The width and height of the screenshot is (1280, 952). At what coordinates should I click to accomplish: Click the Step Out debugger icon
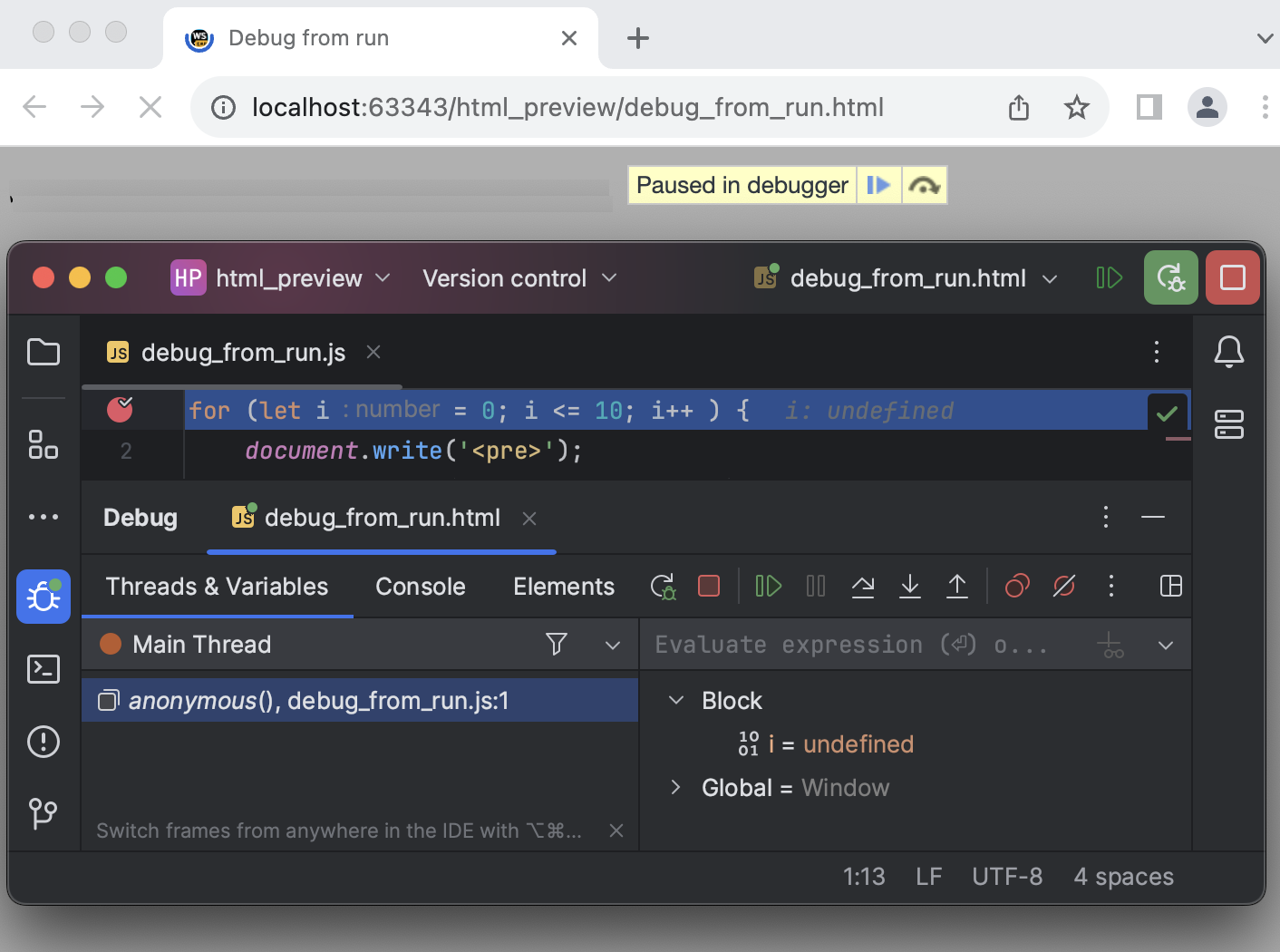click(x=957, y=586)
